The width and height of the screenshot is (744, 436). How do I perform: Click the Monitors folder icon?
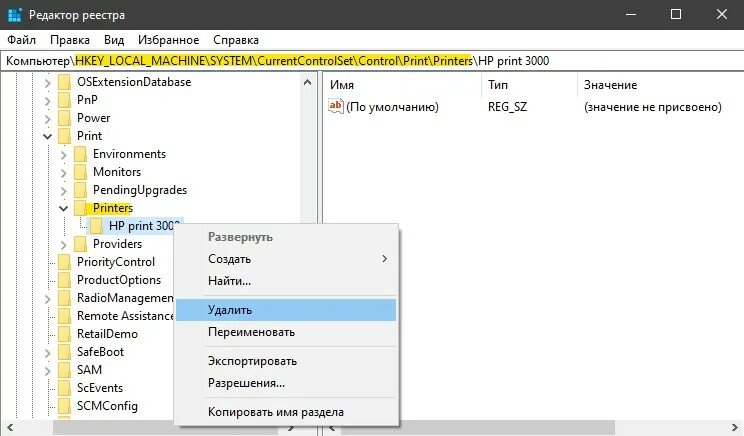(81, 172)
